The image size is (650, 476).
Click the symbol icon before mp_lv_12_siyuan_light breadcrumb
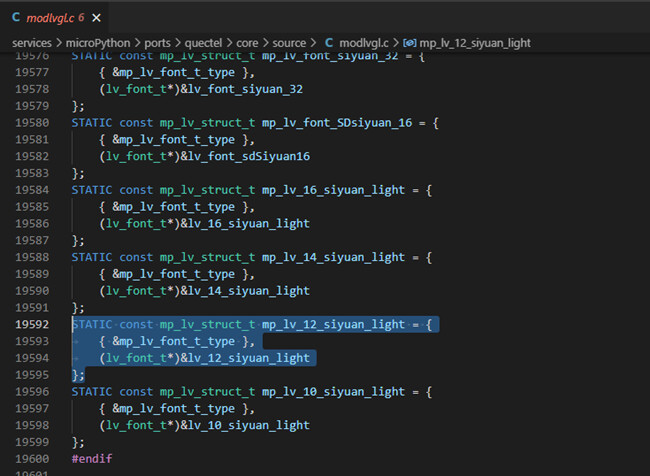pos(410,43)
